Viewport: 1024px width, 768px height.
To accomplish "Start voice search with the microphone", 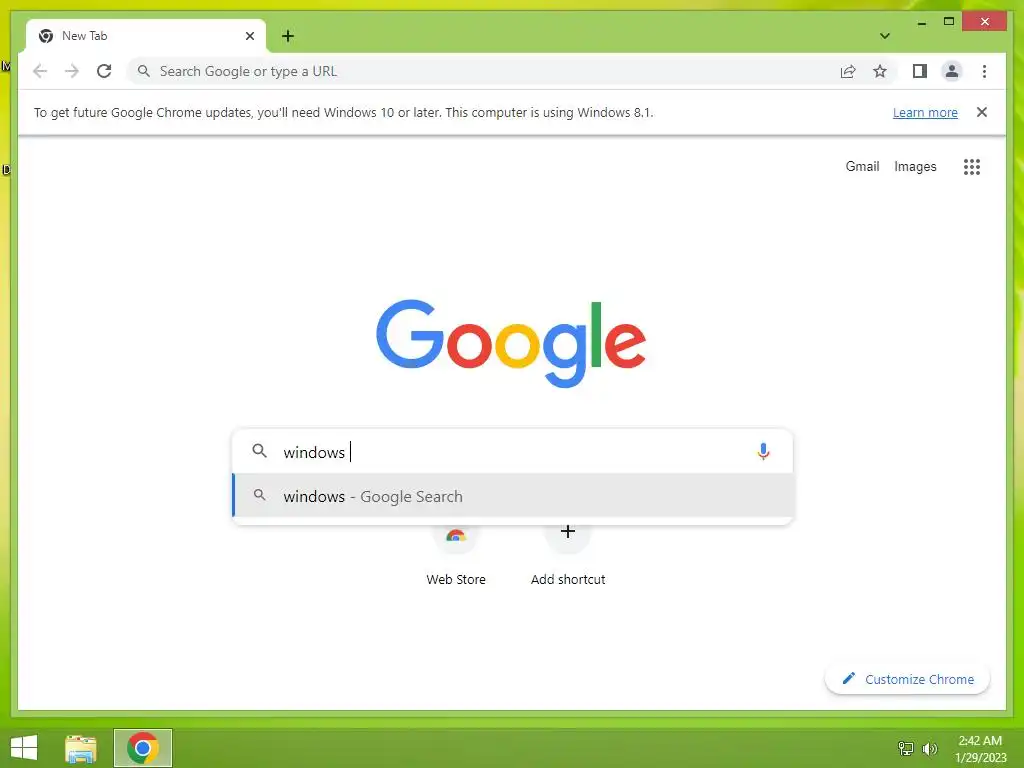I will [763, 451].
